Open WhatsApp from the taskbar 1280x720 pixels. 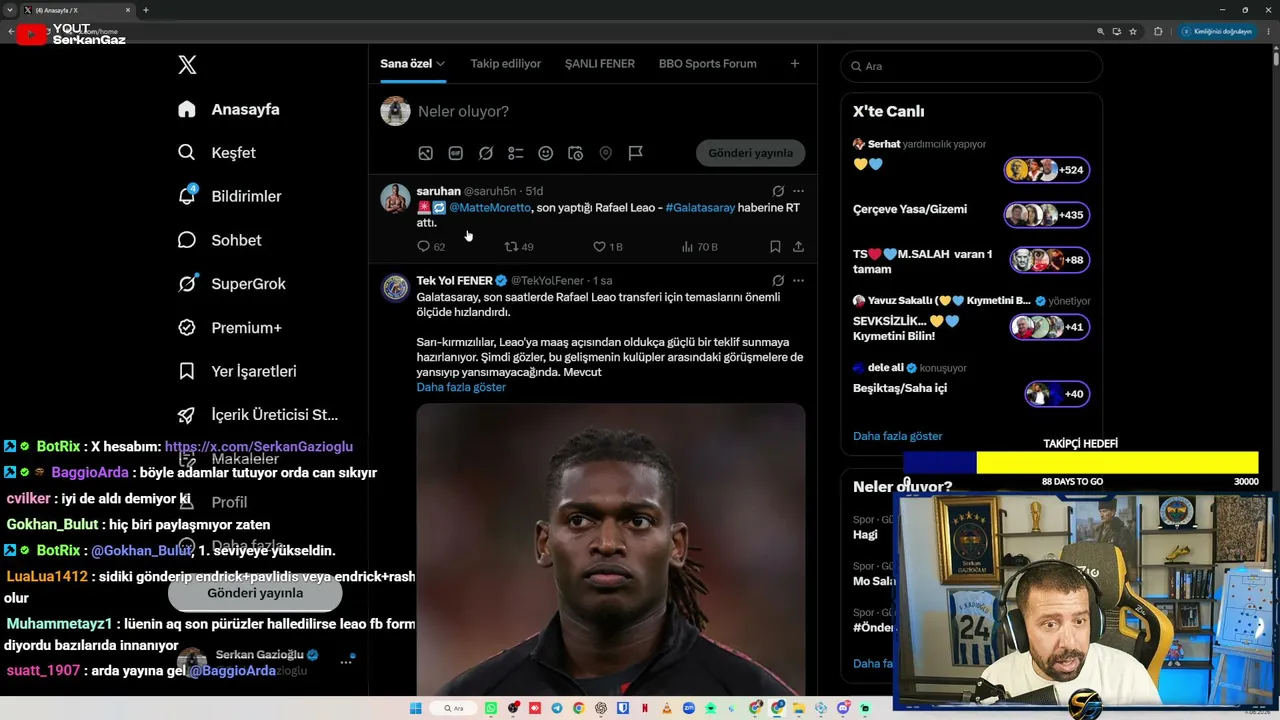point(491,708)
